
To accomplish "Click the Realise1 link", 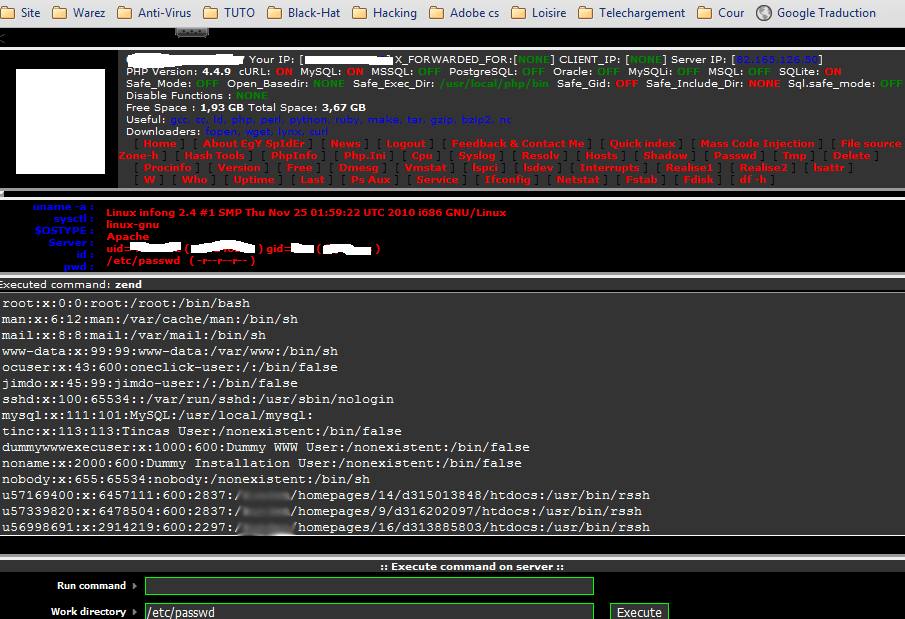I will 689,168.
